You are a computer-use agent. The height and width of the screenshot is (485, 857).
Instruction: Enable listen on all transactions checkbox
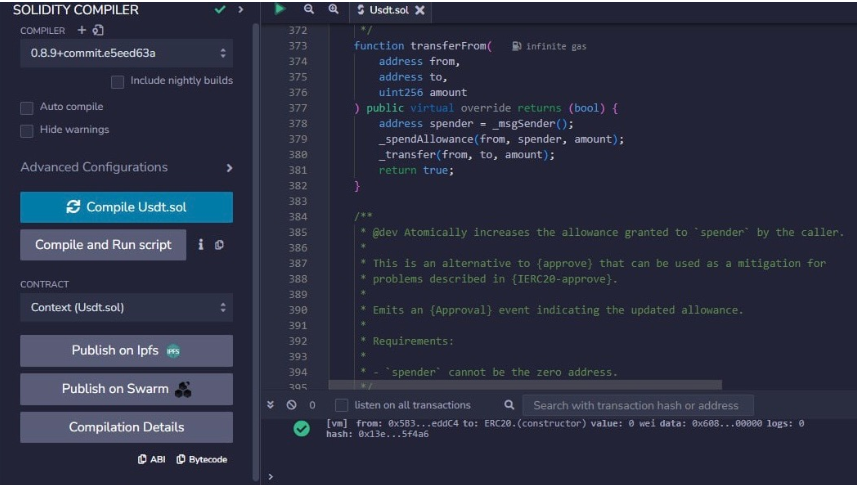click(342, 405)
